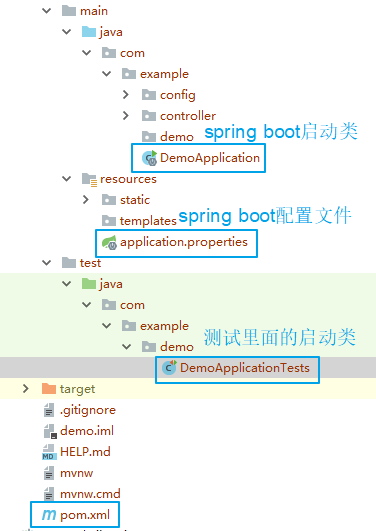The height and width of the screenshot is (531, 376).
Task: Select the .gitignore file
Action: (88, 410)
